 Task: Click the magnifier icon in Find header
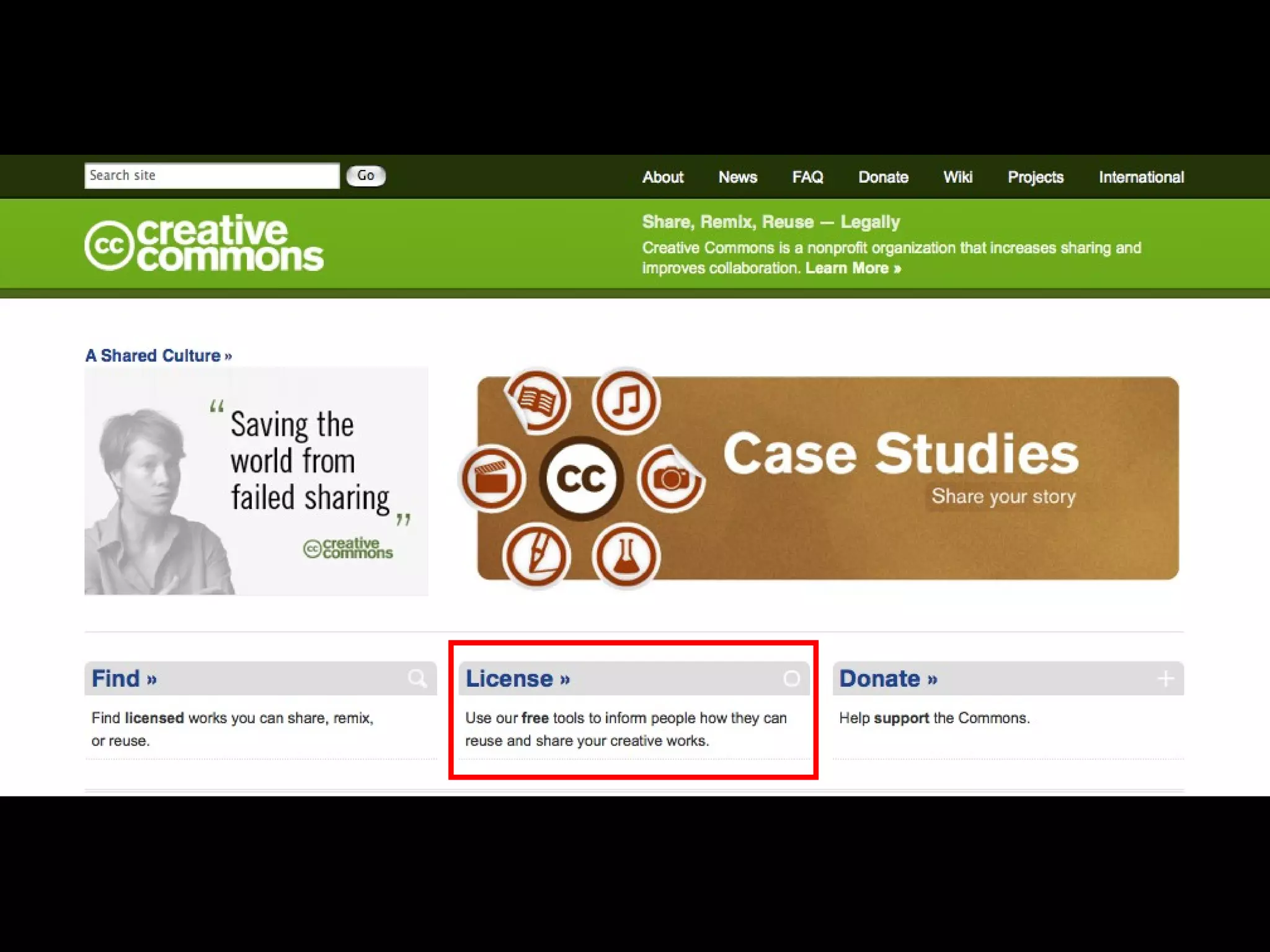[417, 679]
